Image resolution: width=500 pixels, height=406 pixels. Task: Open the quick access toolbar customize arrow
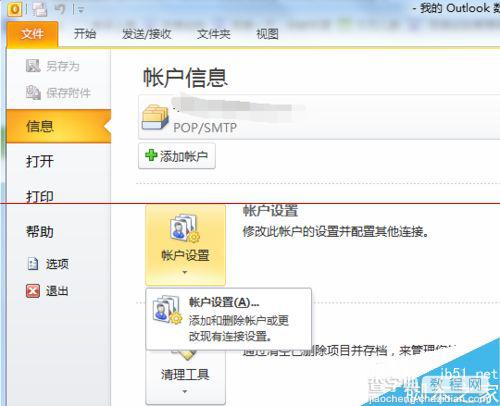coord(80,10)
